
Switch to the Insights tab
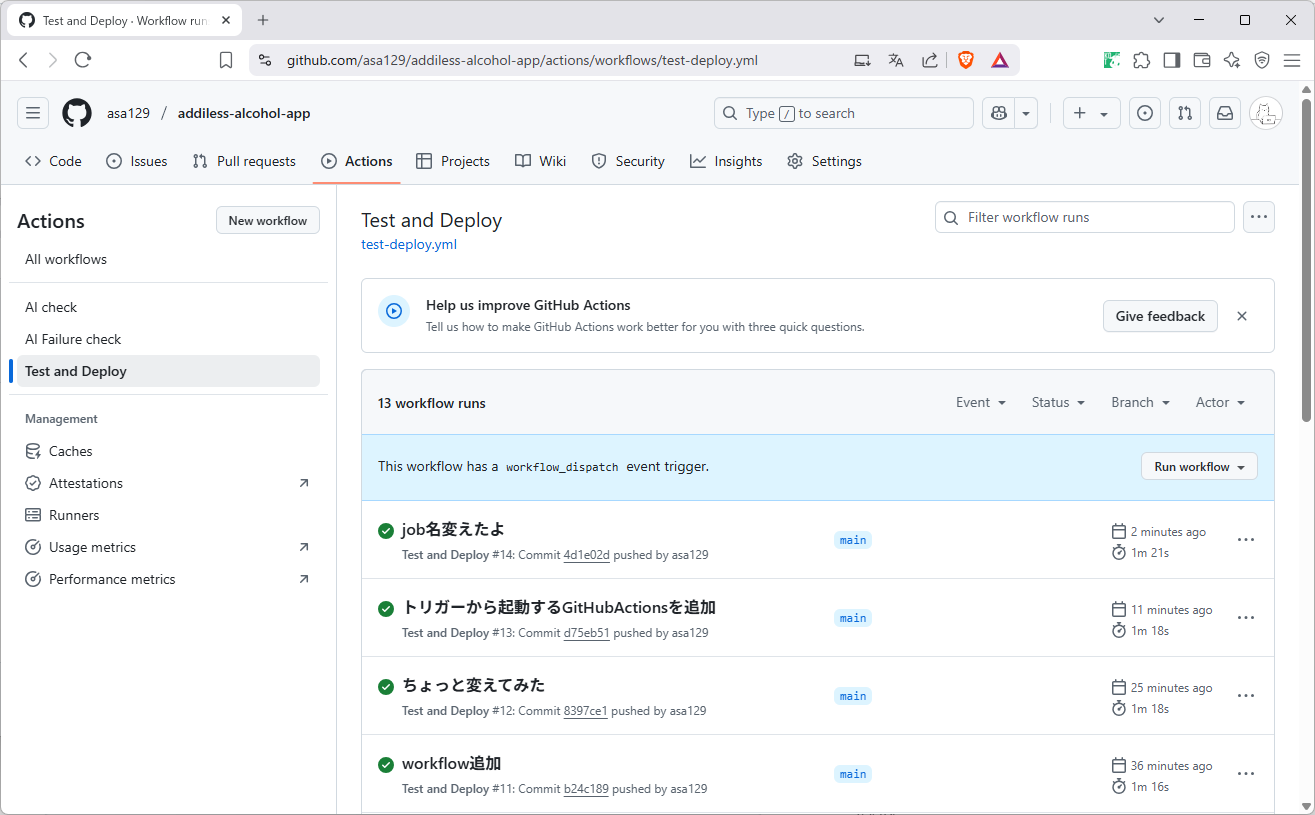point(726,161)
